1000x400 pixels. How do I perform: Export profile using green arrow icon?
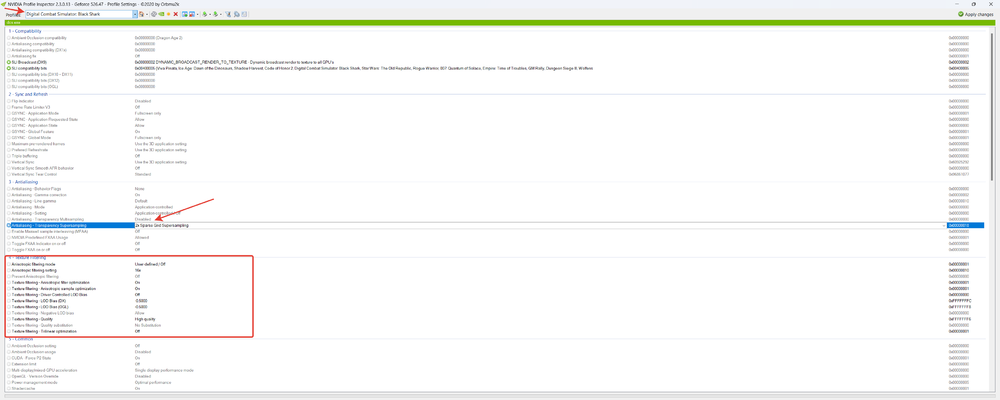[204, 14]
